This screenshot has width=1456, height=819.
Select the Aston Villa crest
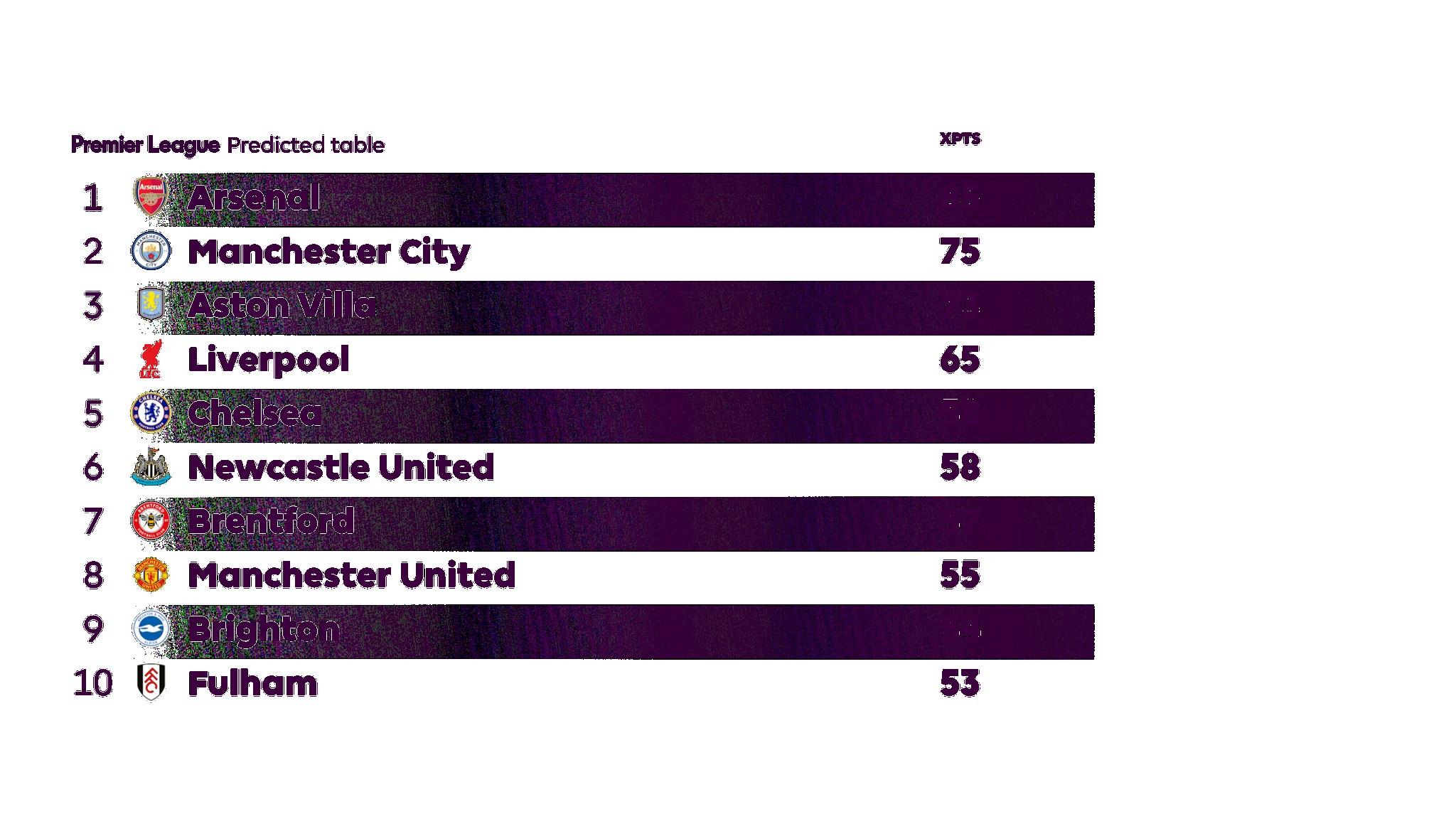(x=151, y=305)
